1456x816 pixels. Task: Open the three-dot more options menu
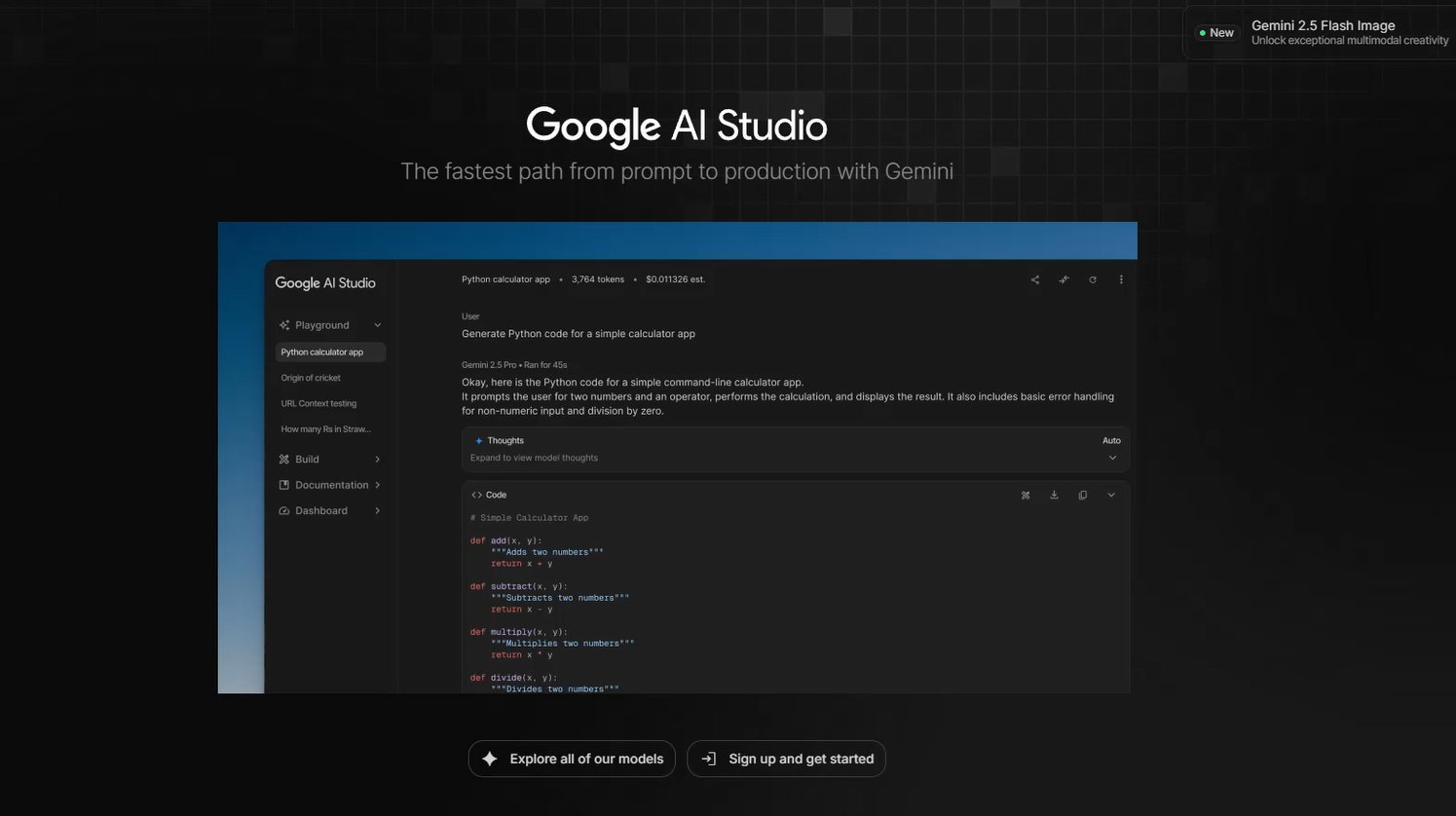[x=1121, y=279]
